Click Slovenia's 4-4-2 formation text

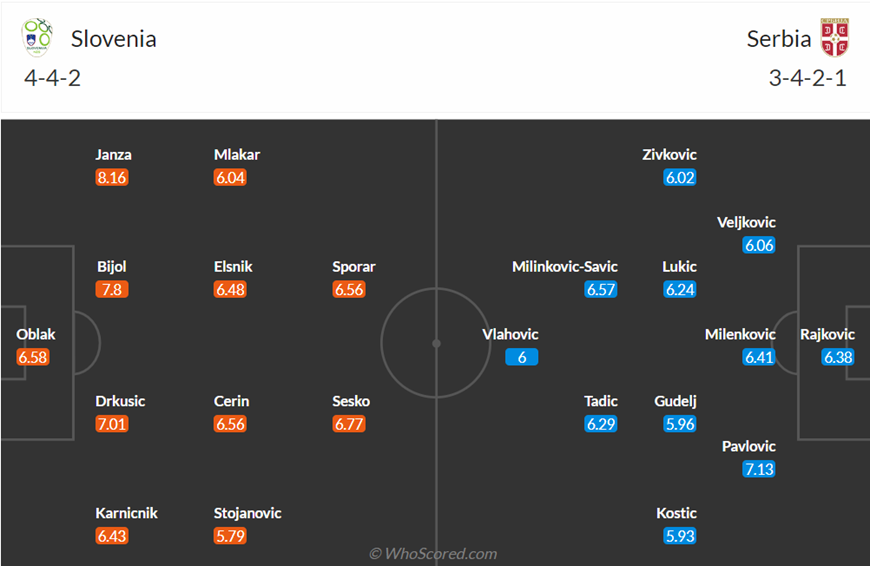53,78
